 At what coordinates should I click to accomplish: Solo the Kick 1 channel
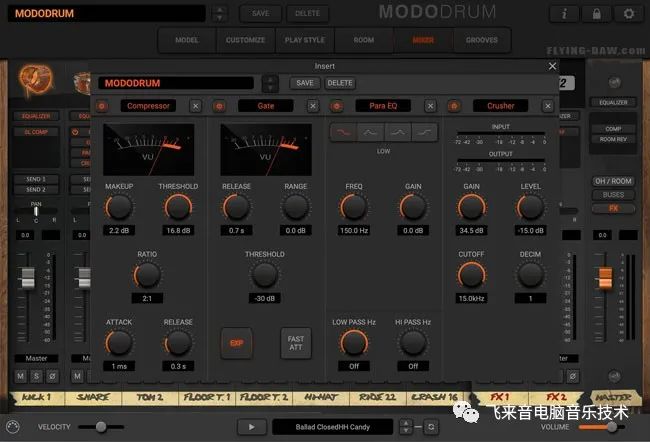point(36,376)
